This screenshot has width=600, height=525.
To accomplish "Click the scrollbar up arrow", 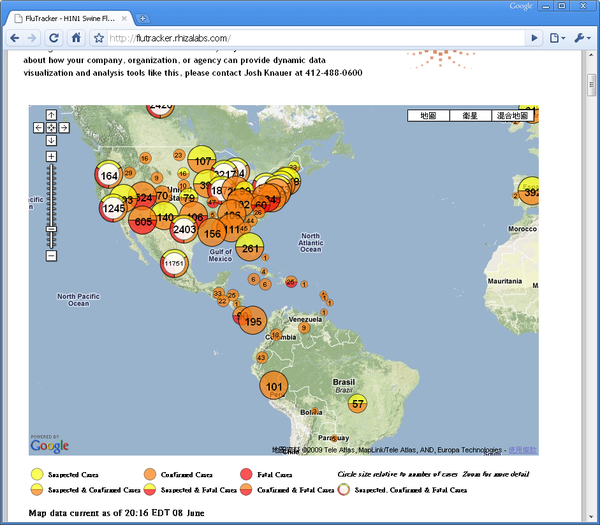I will coord(591,55).
